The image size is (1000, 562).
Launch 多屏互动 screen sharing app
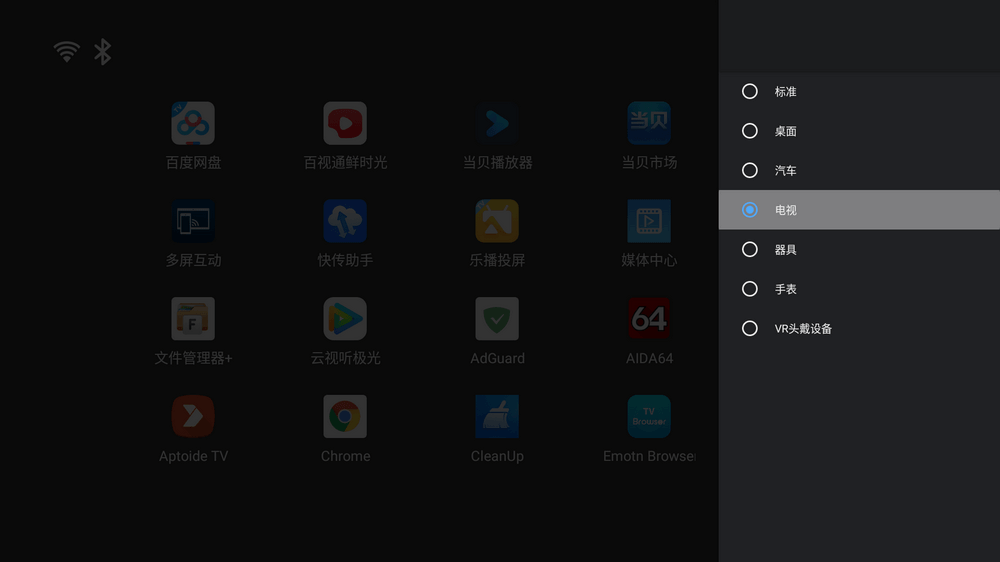tap(193, 222)
